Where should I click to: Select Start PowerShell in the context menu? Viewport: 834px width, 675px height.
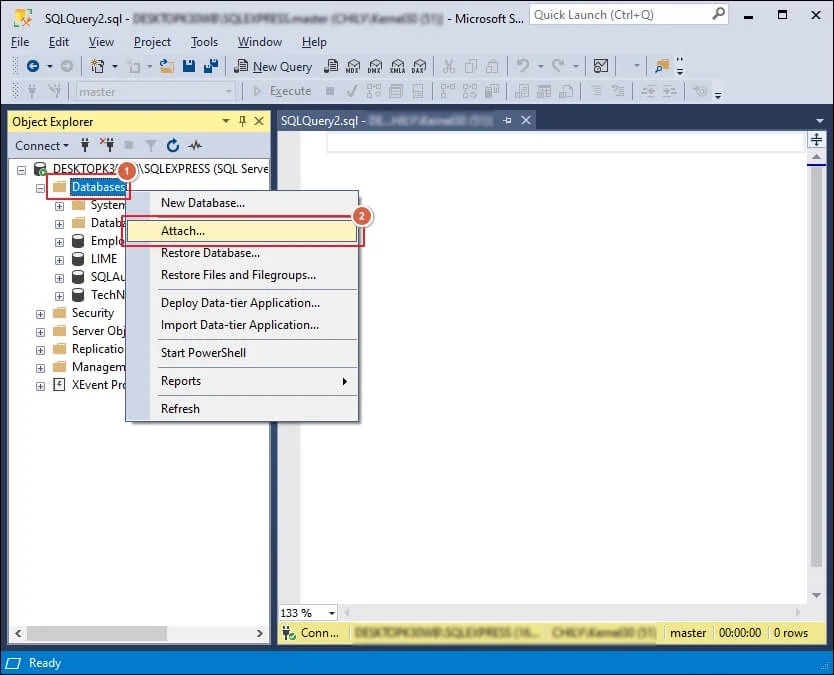click(243, 353)
